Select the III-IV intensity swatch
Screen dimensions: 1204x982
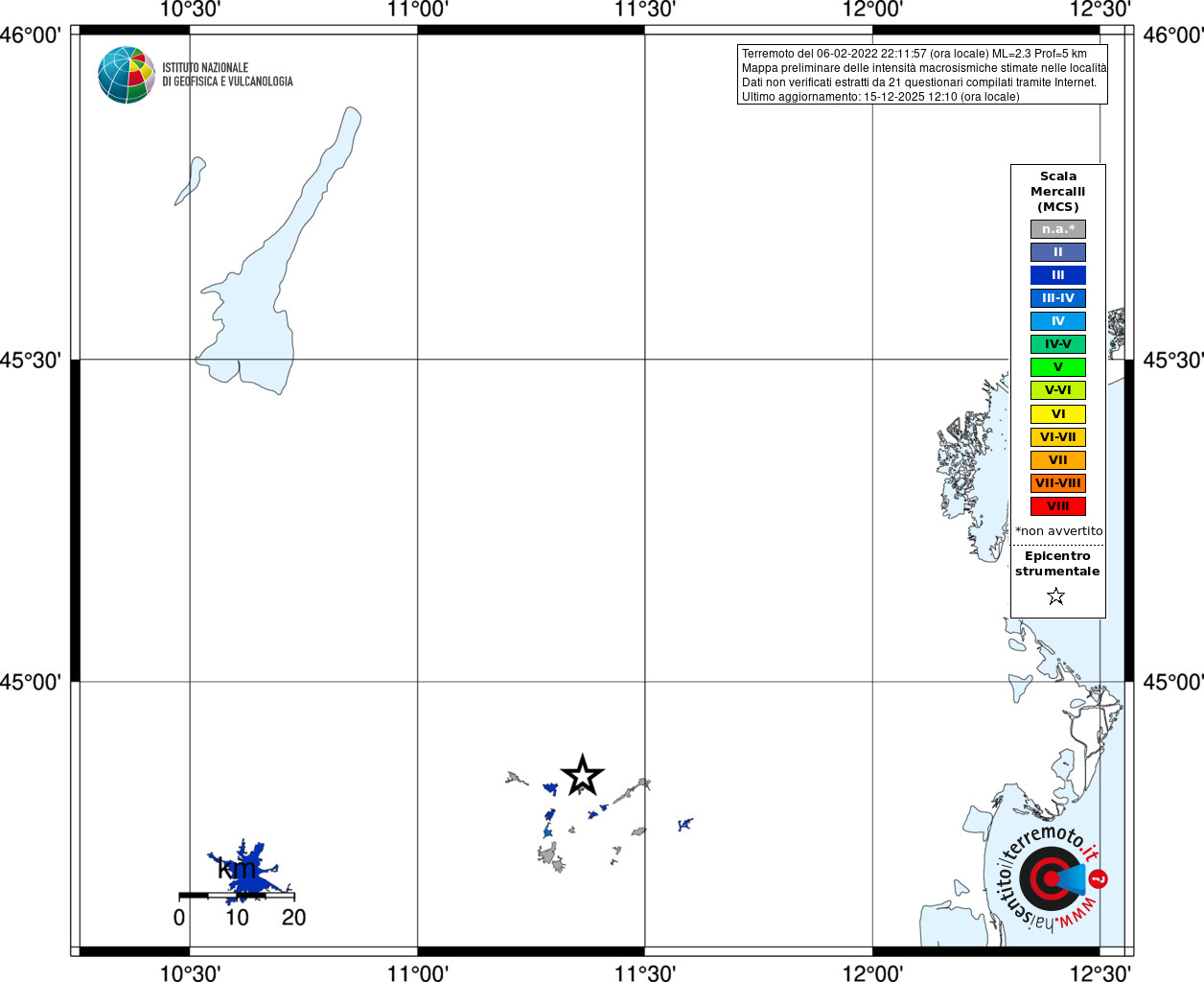point(1058,298)
